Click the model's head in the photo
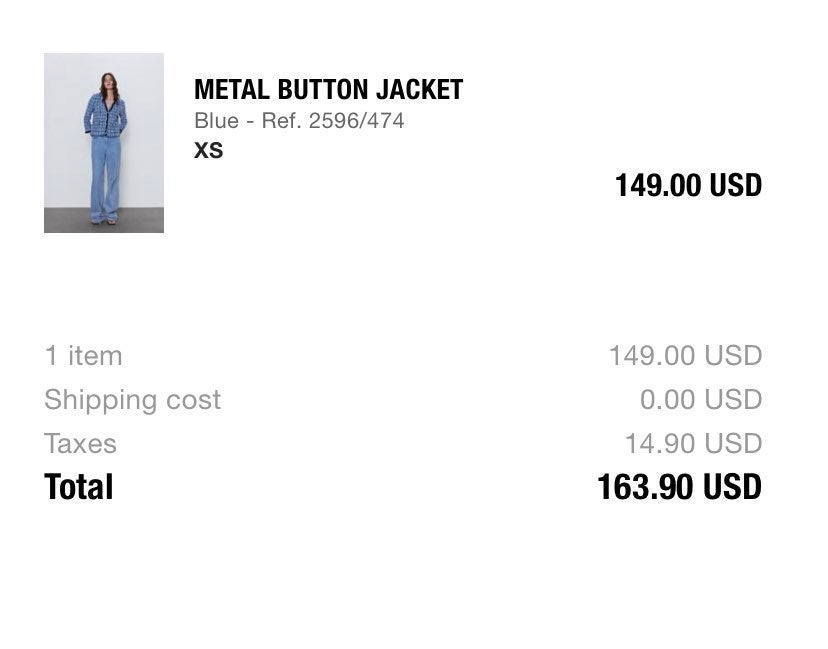This screenshot has height=649, width=828. tap(108, 82)
